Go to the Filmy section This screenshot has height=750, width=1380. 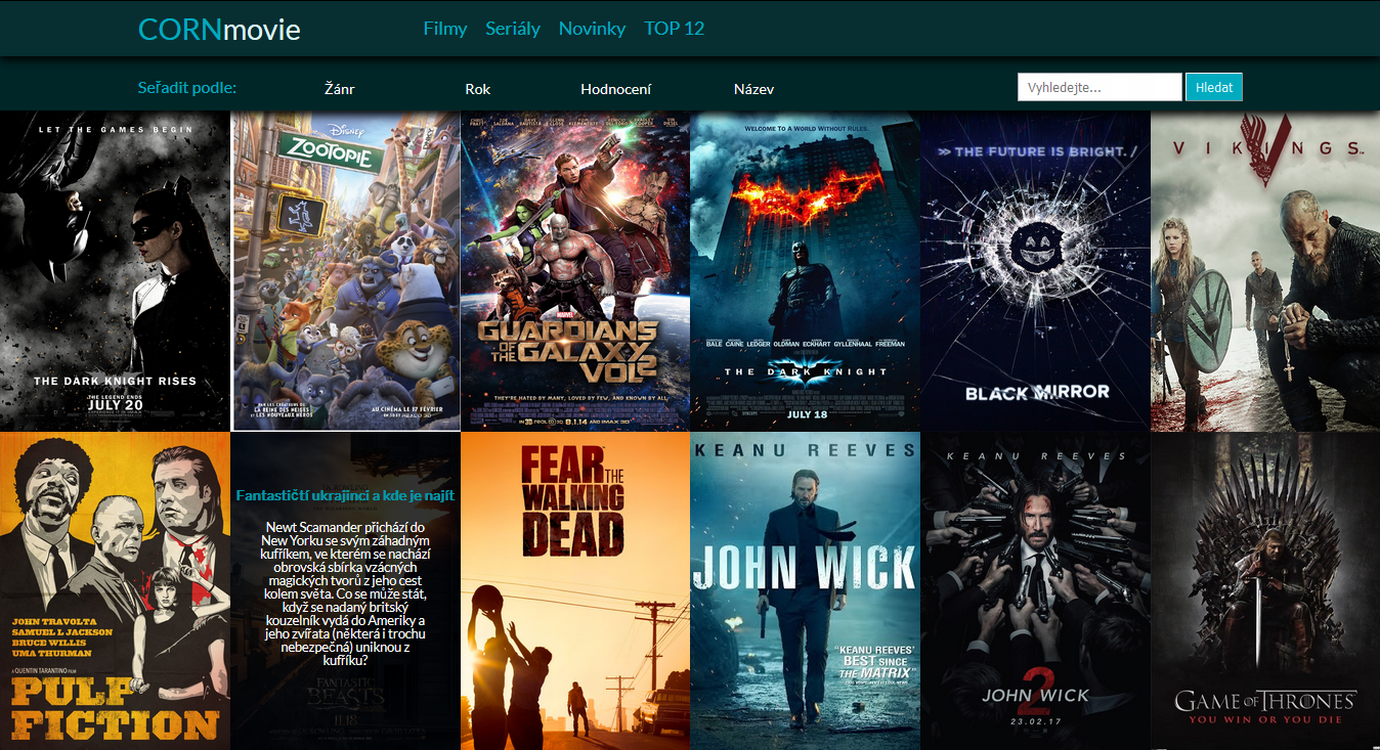pyautogui.click(x=445, y=28)
